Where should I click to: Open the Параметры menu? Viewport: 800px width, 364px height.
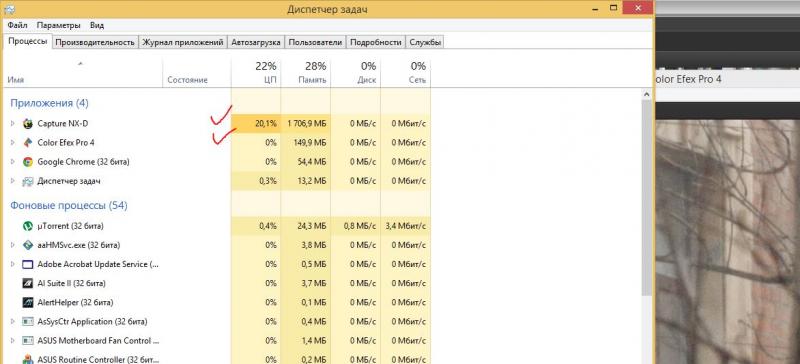click(59, 25)
